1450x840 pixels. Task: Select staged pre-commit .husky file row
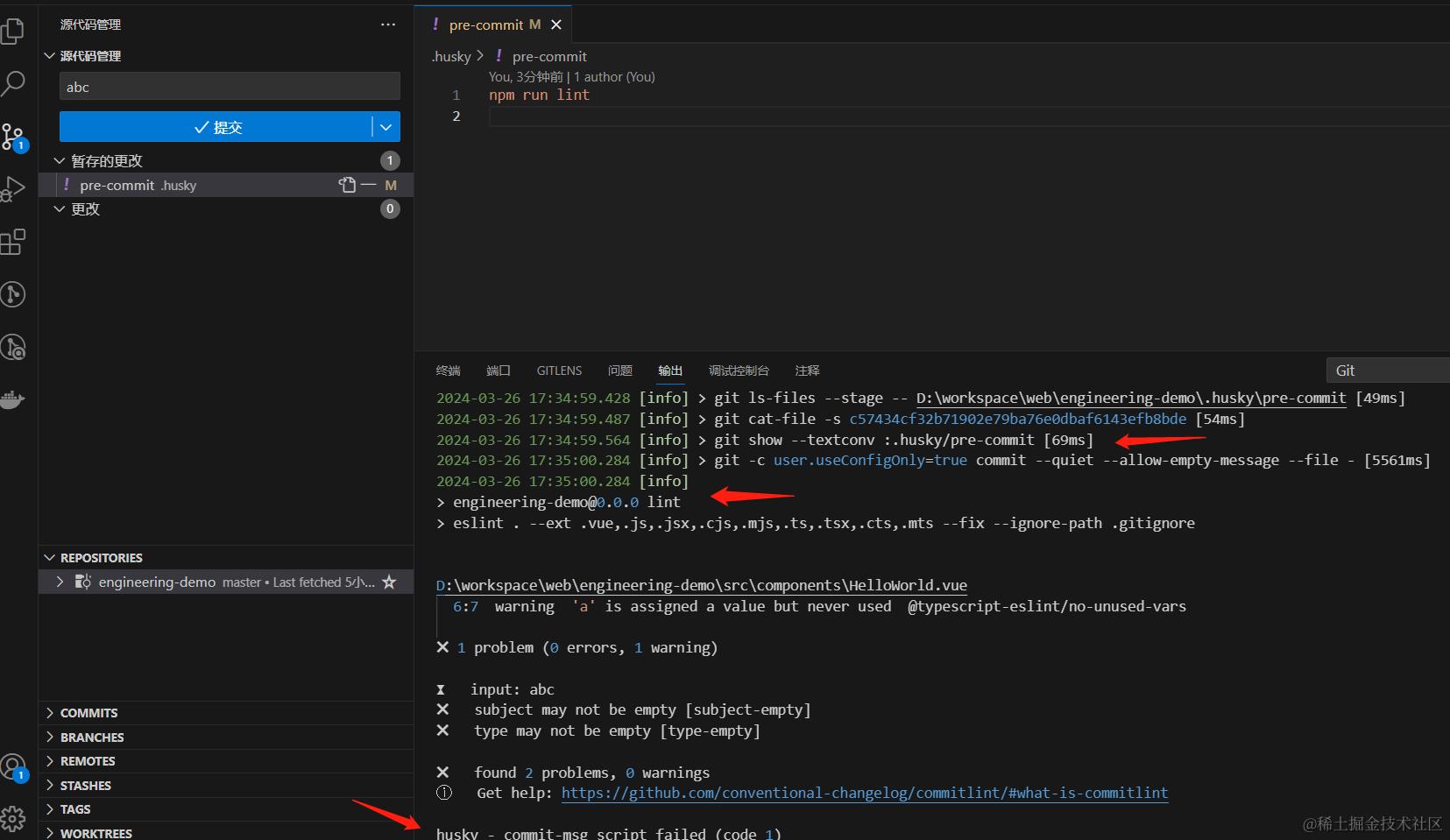tap(226, 185)
